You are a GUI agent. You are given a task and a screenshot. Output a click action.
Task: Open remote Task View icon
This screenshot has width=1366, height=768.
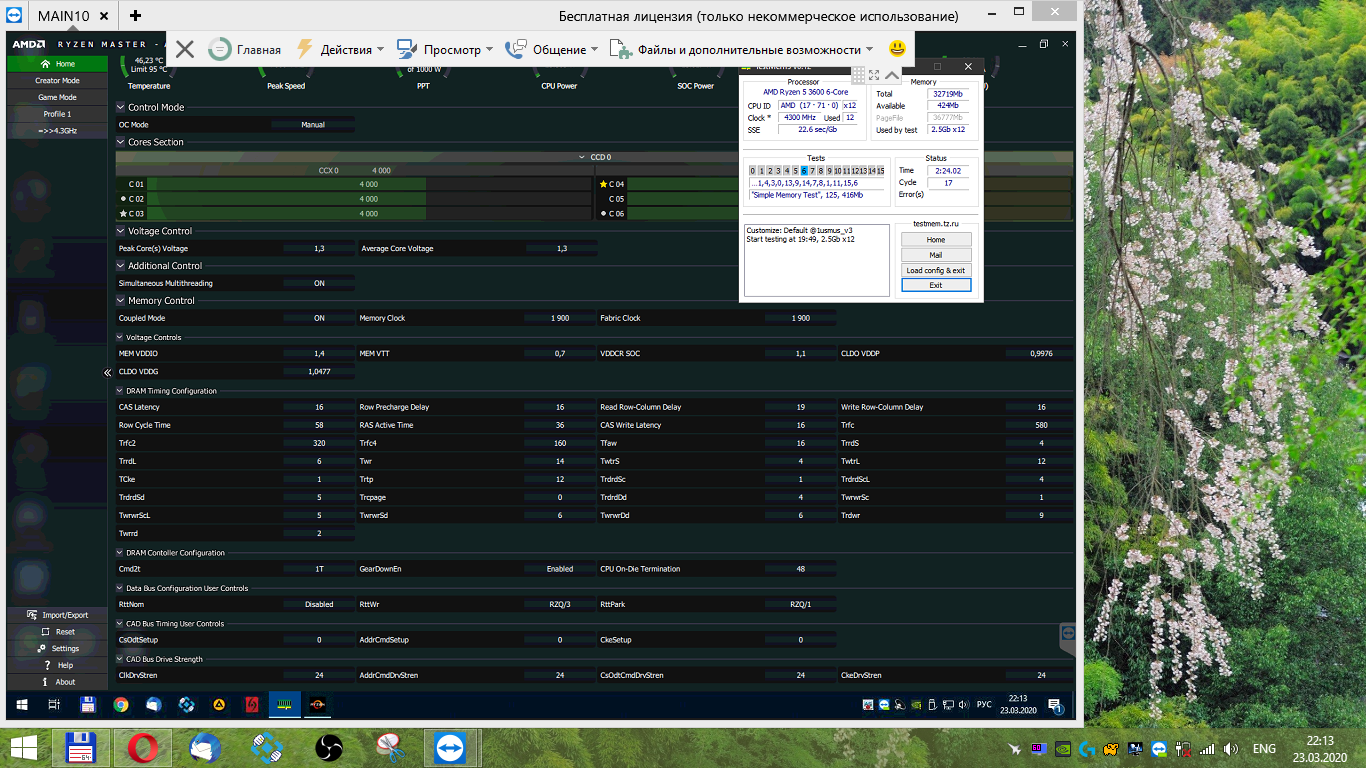(55, 704)
